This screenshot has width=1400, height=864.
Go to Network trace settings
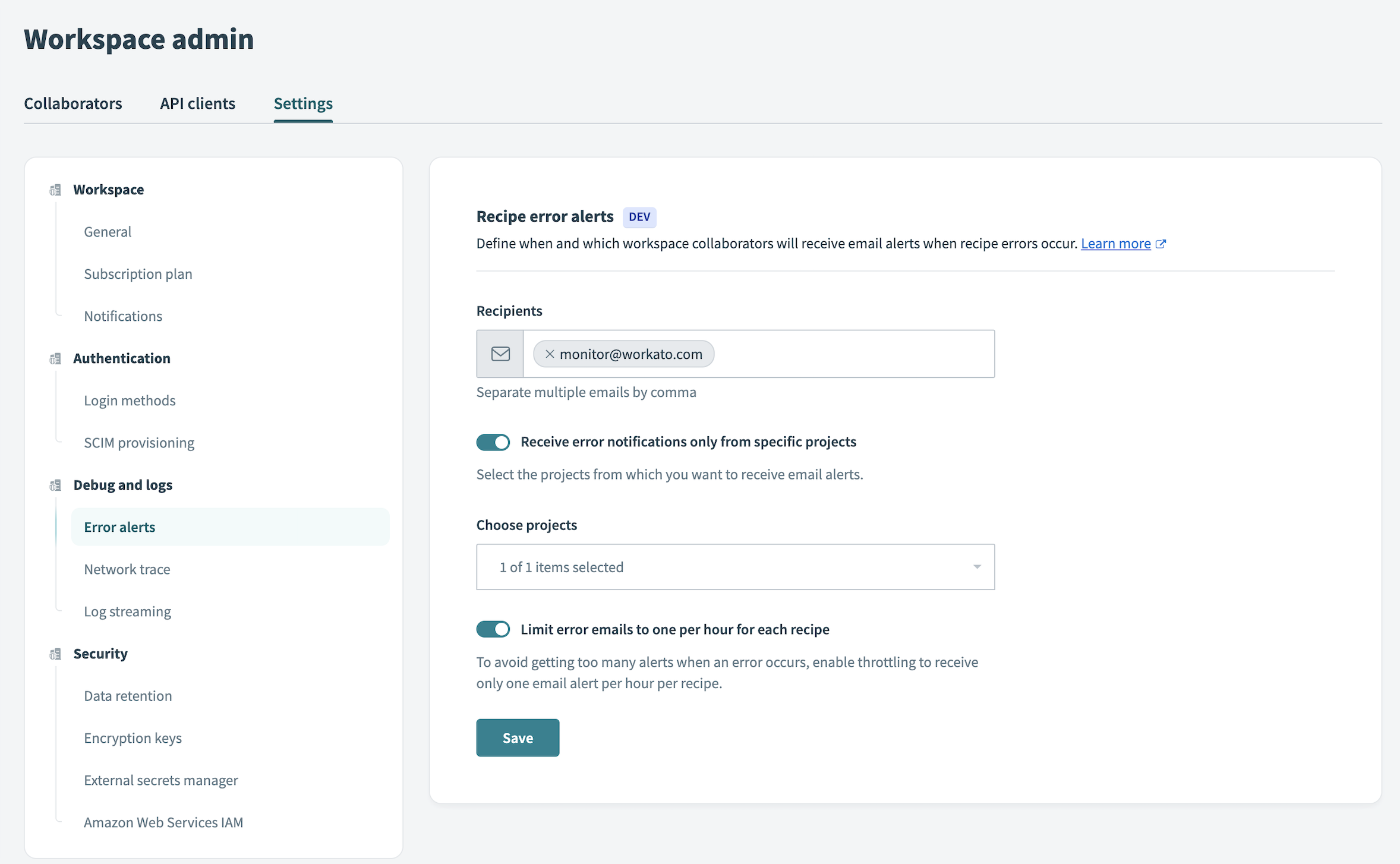(127, 569)
